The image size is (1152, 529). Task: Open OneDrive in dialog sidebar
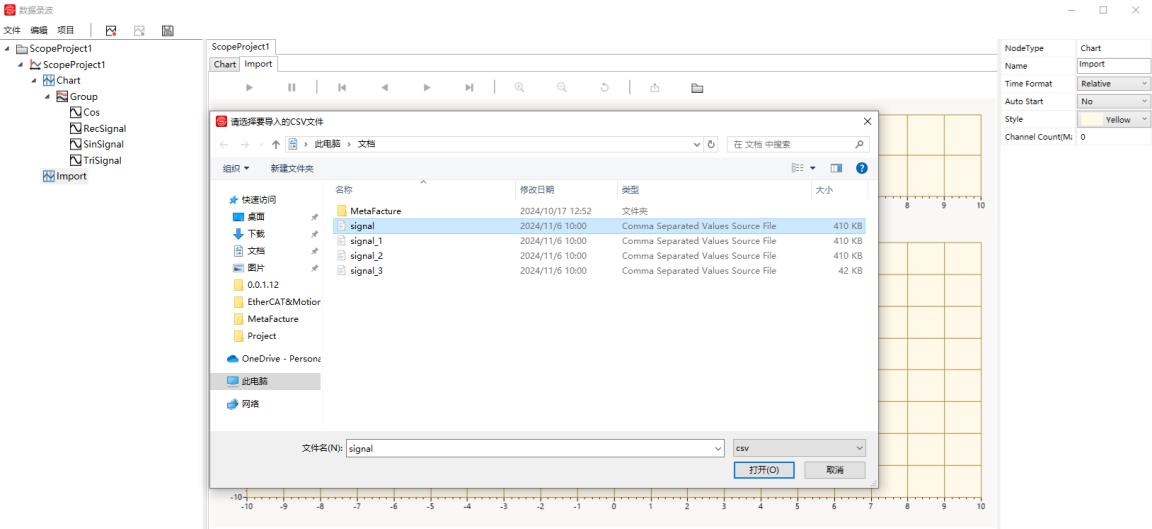(x=273, y=359)
